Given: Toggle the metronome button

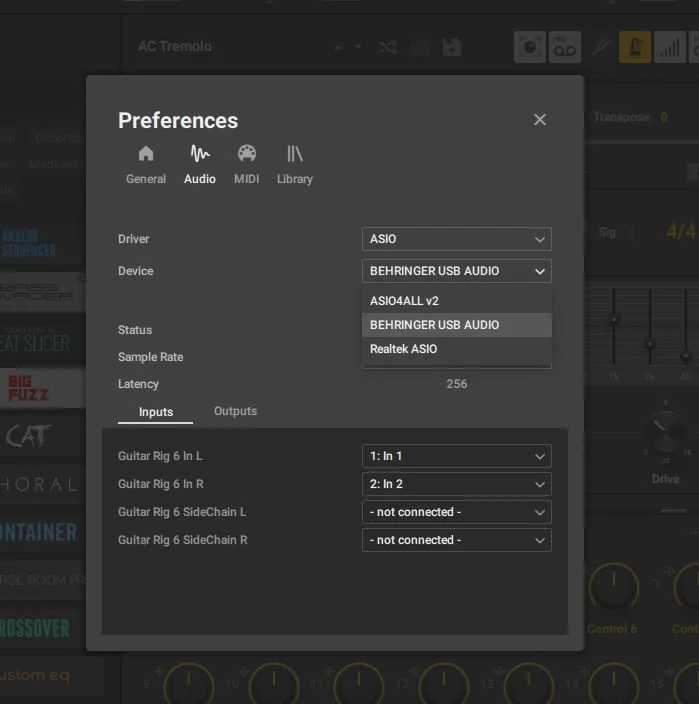Looking at the screenshot, I should coord(634,47).
